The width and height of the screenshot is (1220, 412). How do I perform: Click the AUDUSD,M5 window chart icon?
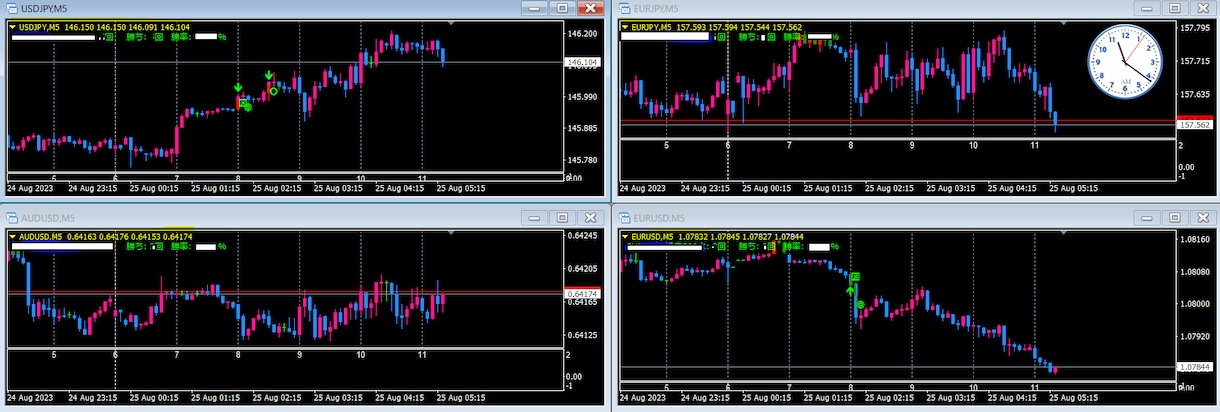[10, 217]
